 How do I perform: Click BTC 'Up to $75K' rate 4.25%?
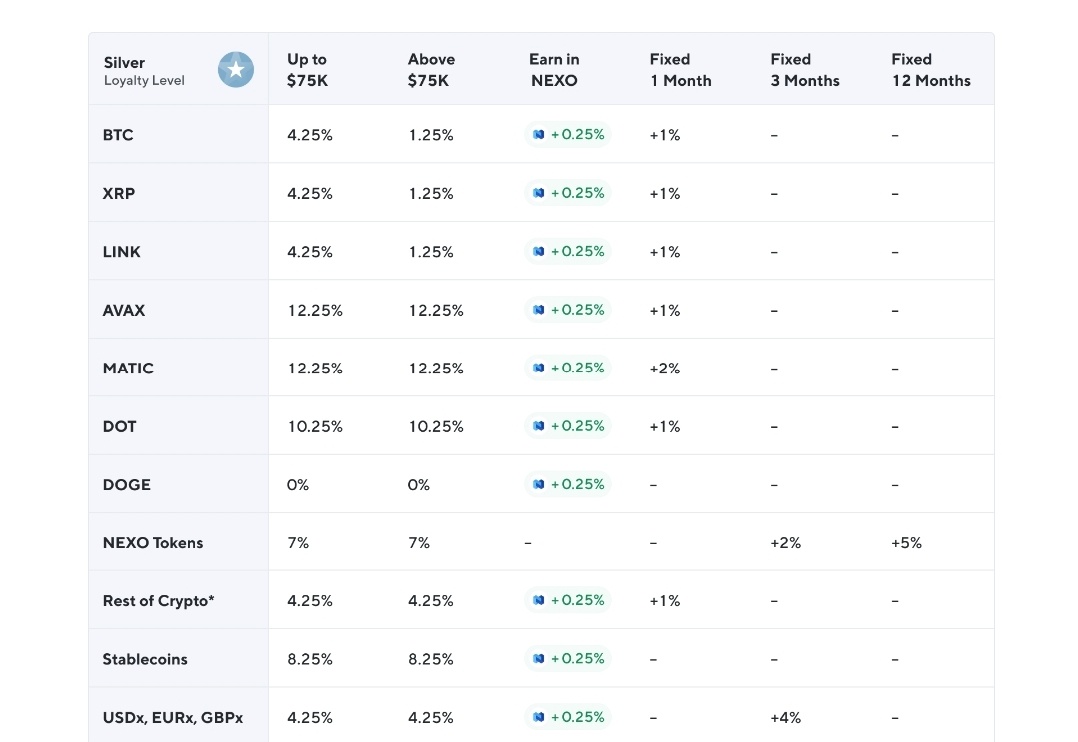[x=310, y=135]
